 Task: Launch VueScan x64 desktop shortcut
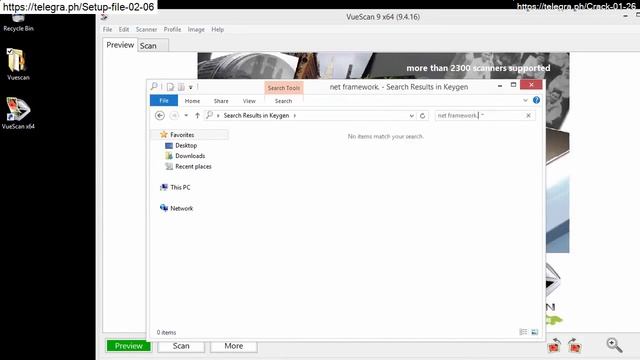click(18, 113)
